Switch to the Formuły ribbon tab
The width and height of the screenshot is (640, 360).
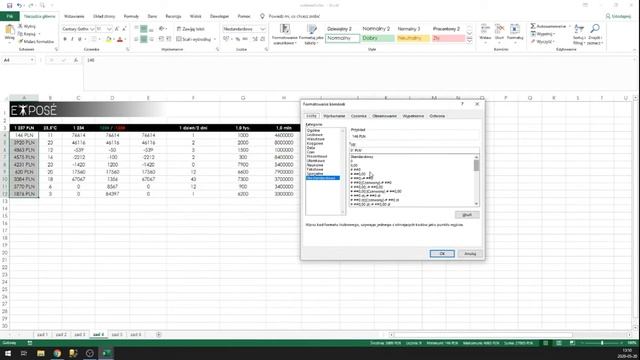131,16
